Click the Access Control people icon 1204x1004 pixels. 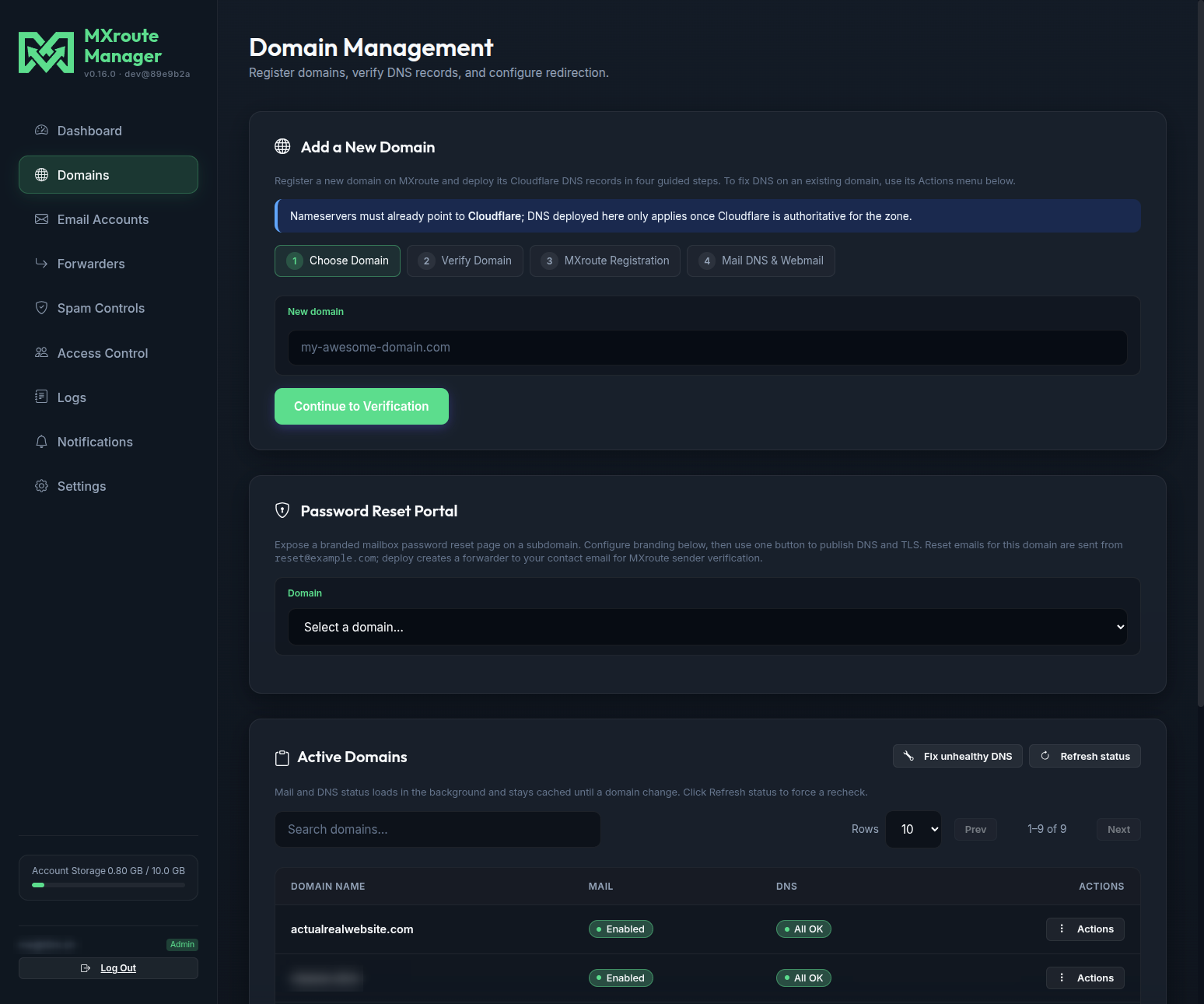click(42, 353)
